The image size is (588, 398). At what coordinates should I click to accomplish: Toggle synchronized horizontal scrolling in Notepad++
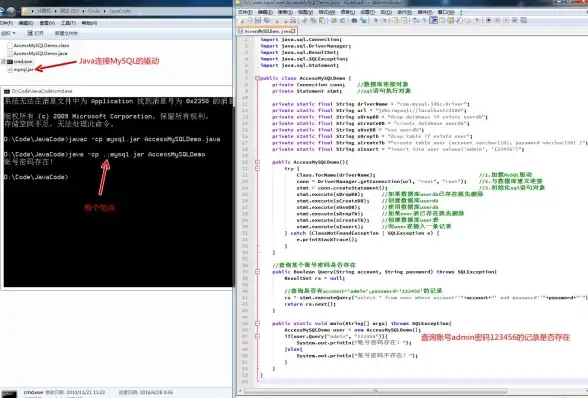(404, 20)
